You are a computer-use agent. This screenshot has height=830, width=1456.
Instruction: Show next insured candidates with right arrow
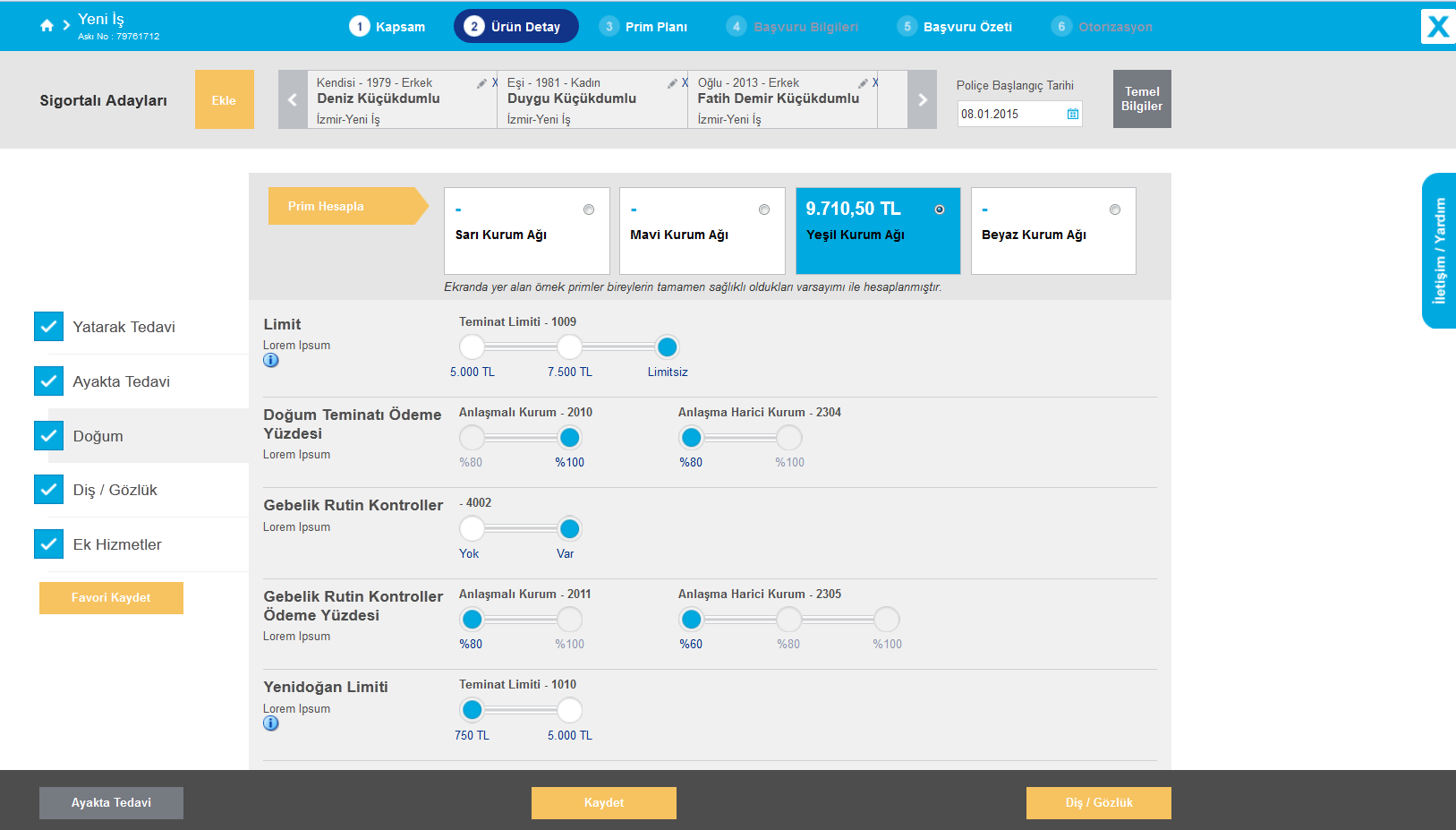pyautogui.click(x=923, y=99)
